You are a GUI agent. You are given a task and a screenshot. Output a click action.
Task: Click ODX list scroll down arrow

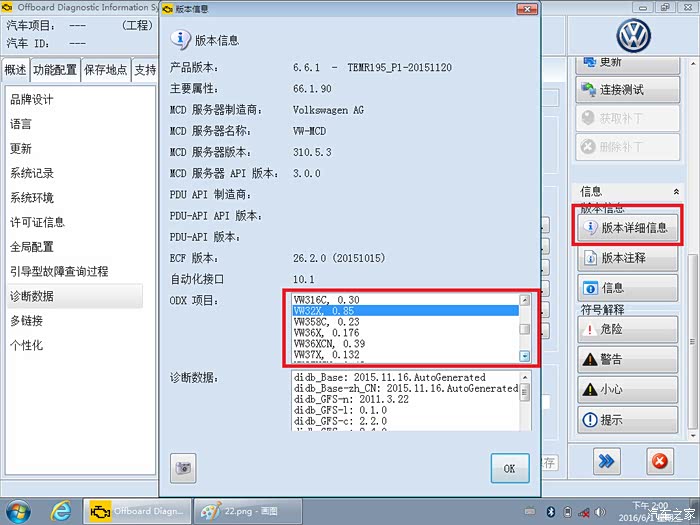pos(525,356)
